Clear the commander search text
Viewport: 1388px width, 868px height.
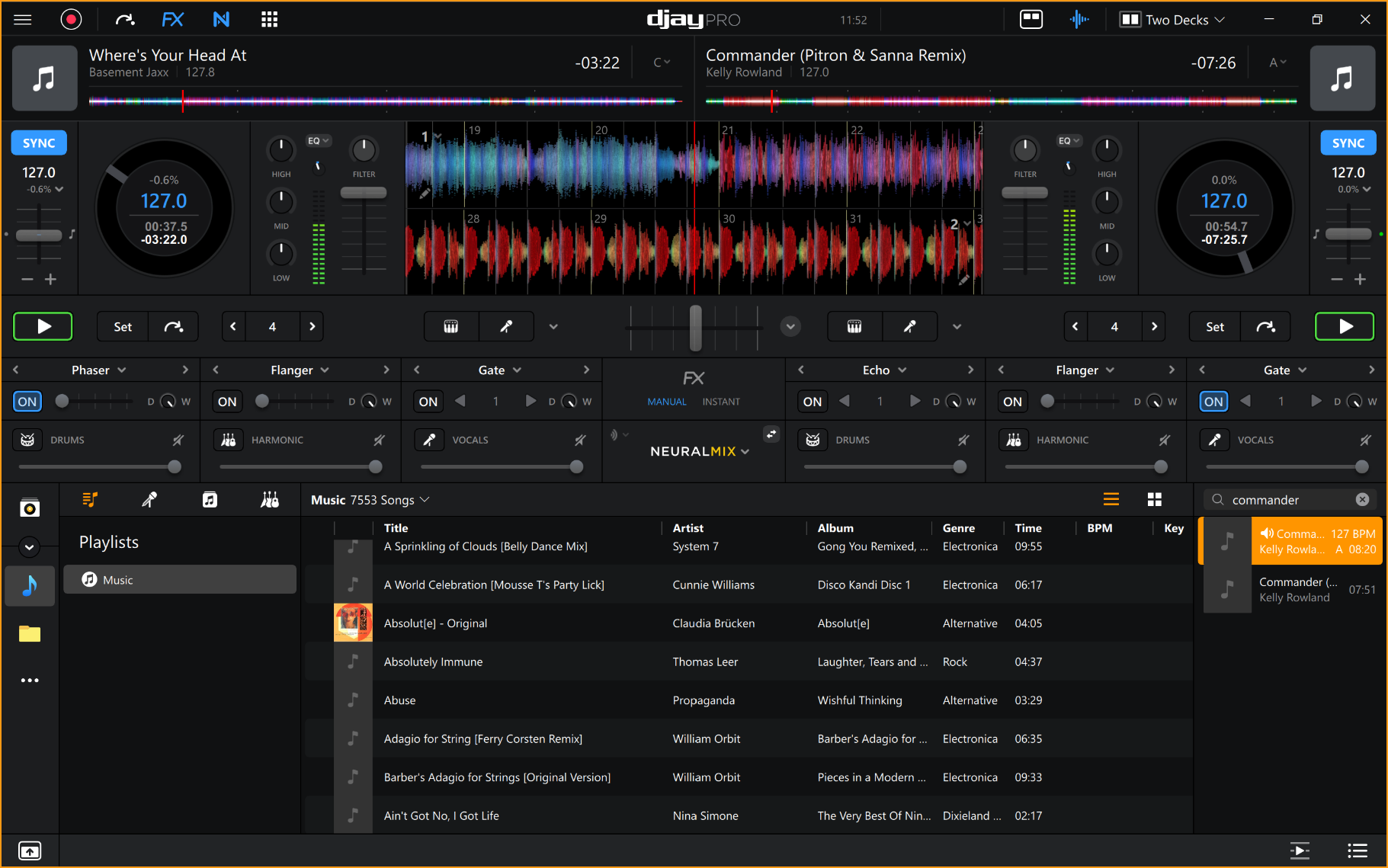coord(1362,500)
